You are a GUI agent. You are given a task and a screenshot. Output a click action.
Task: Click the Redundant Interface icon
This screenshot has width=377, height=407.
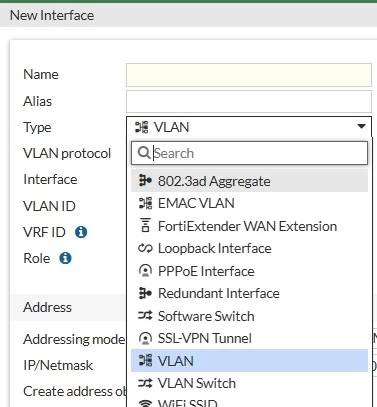145,293
